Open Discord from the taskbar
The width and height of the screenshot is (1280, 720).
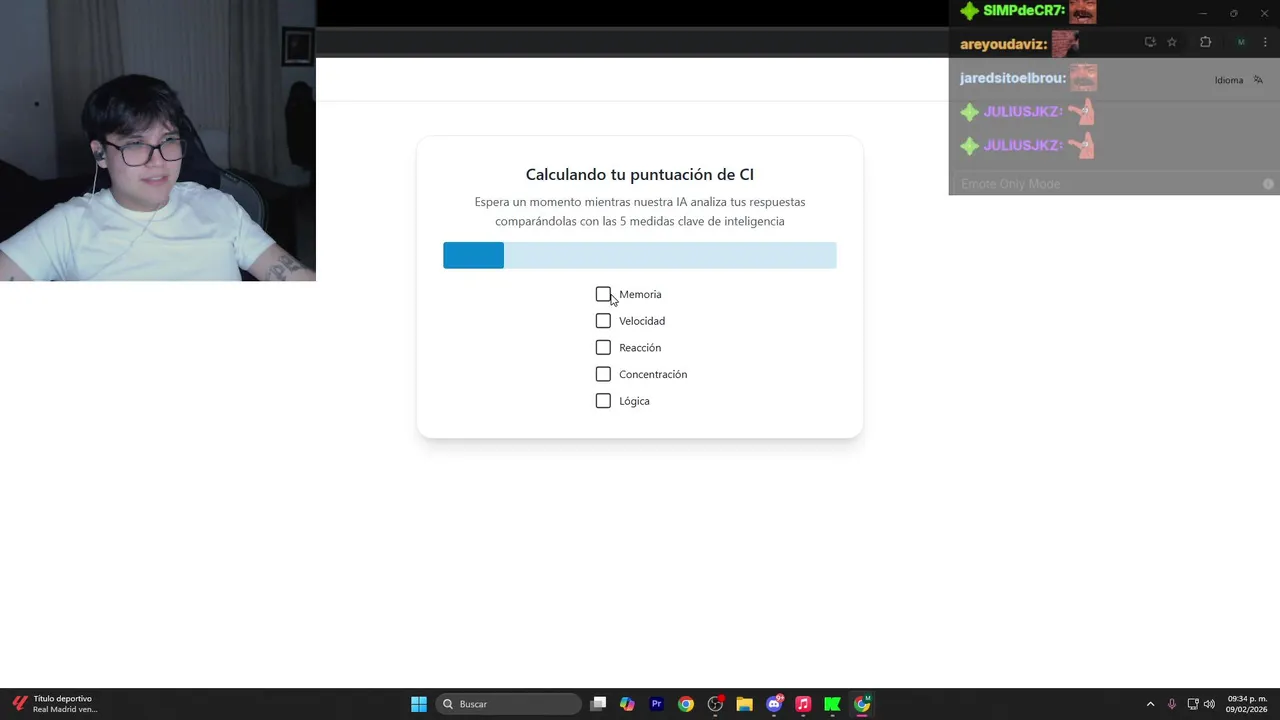(x=774, y=704)
